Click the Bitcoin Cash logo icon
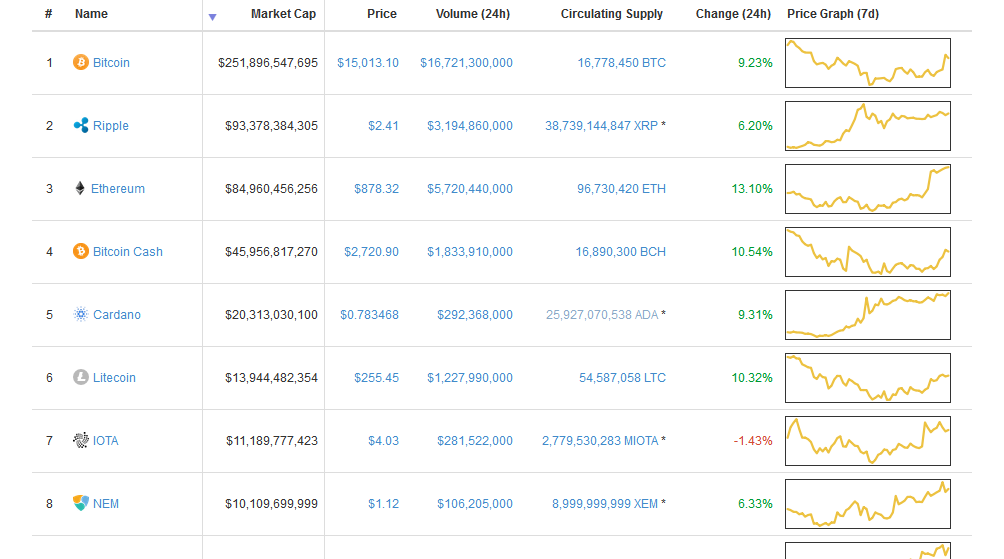 pyautogui.click(x=81, y=251)
